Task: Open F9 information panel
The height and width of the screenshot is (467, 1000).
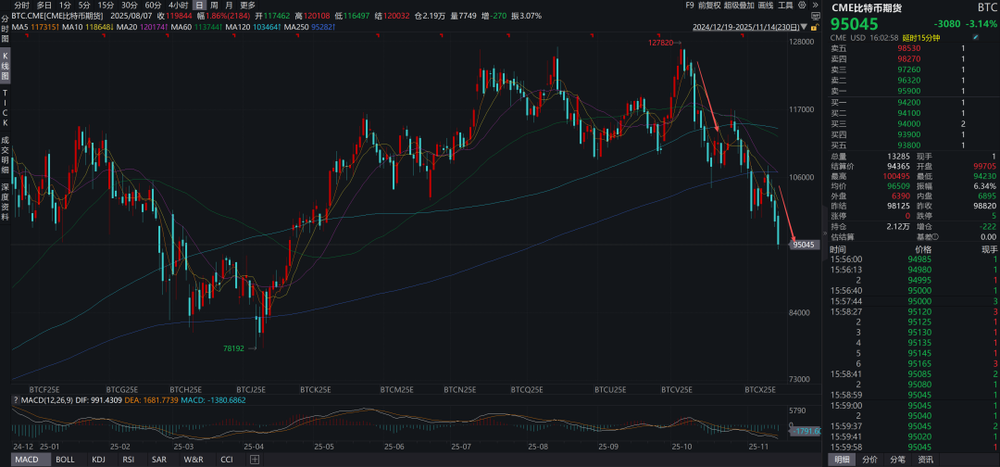Action: (x=689, y=5)
